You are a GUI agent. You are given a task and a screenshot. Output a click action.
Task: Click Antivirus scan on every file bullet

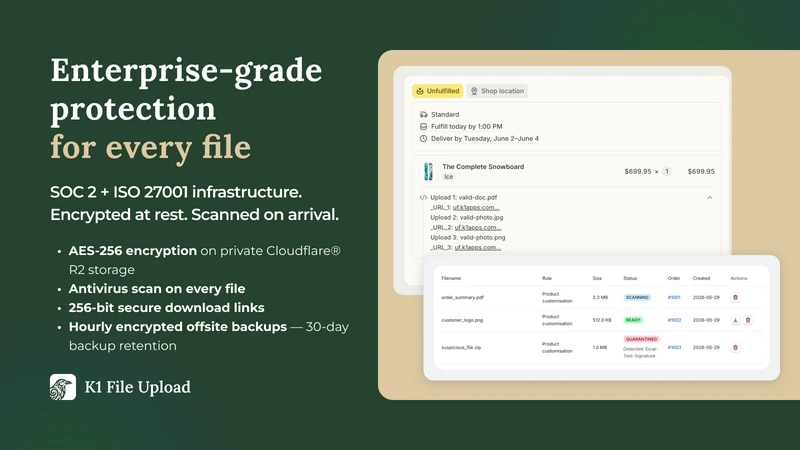tap(157, 289)
